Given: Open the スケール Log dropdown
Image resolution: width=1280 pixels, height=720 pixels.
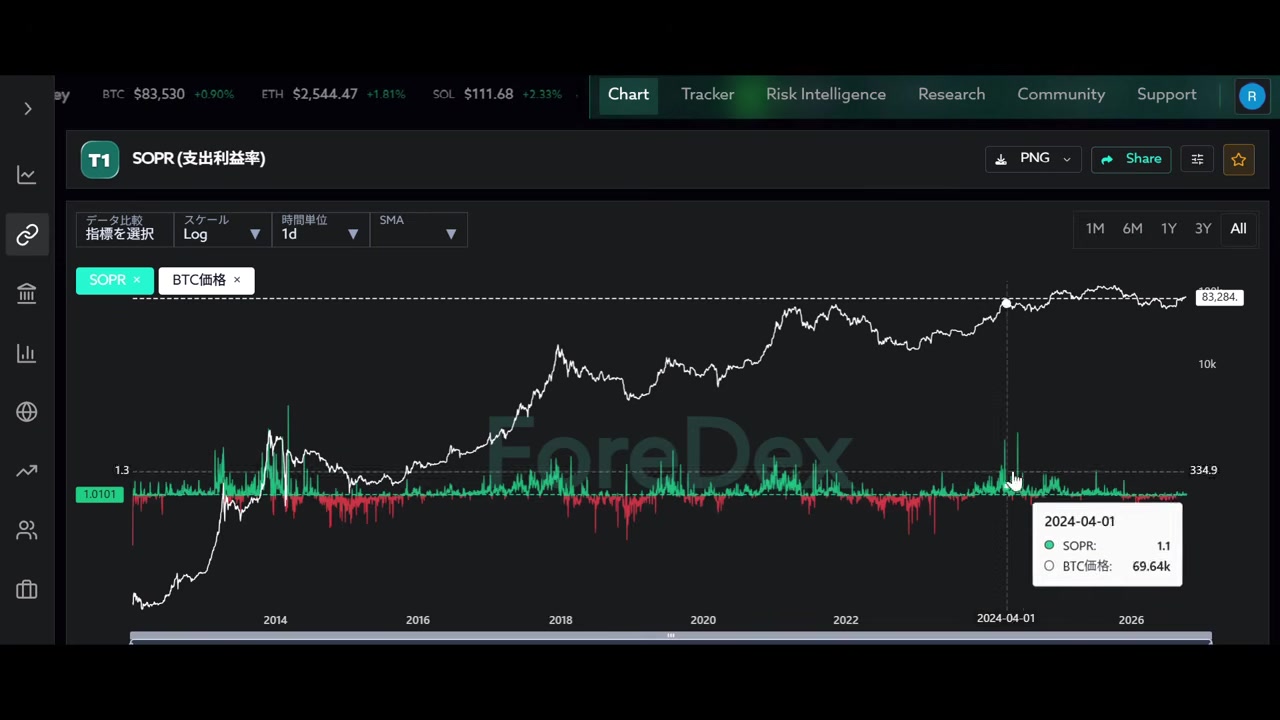Looking at the screenshot, I should (x=222, y=228).
